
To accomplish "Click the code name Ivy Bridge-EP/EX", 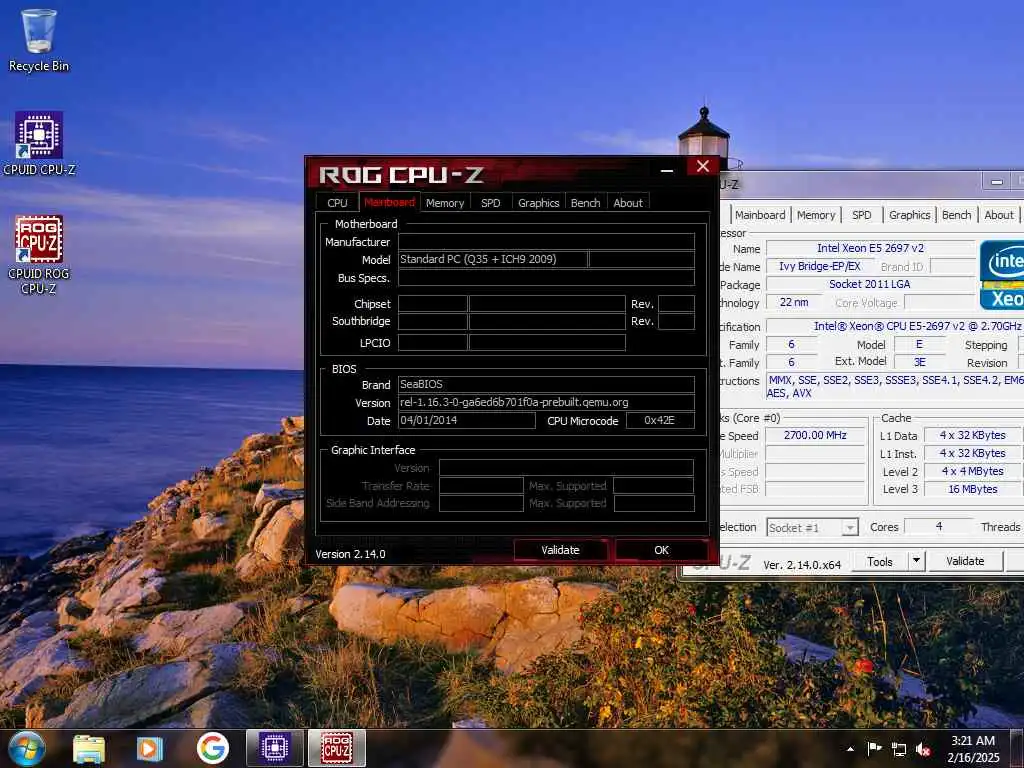I will tap(820, 266).
